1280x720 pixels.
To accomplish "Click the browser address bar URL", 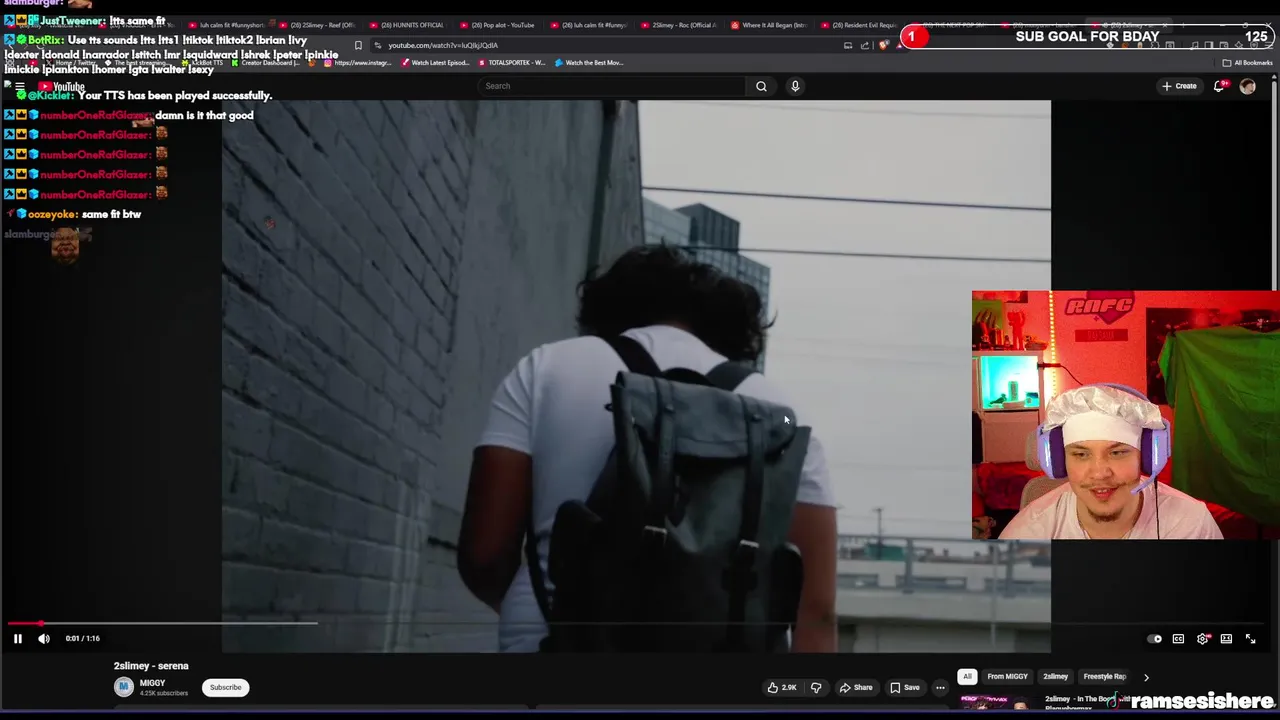I will (x=443, y=45).
